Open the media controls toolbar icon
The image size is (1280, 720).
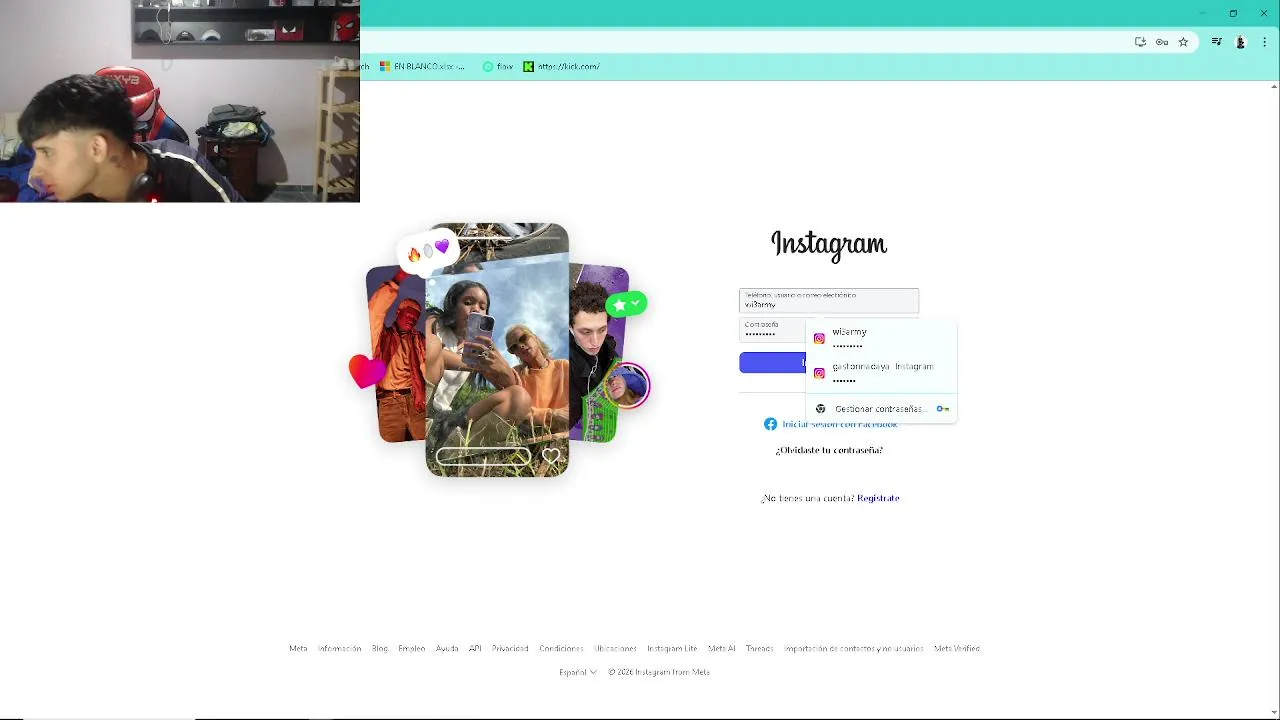click(x=1216, y=42)
